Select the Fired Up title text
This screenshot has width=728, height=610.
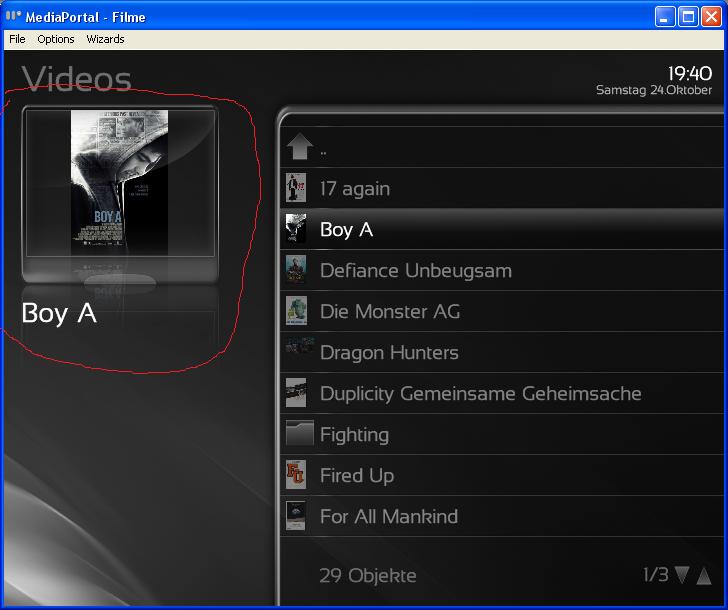point(356,475)
